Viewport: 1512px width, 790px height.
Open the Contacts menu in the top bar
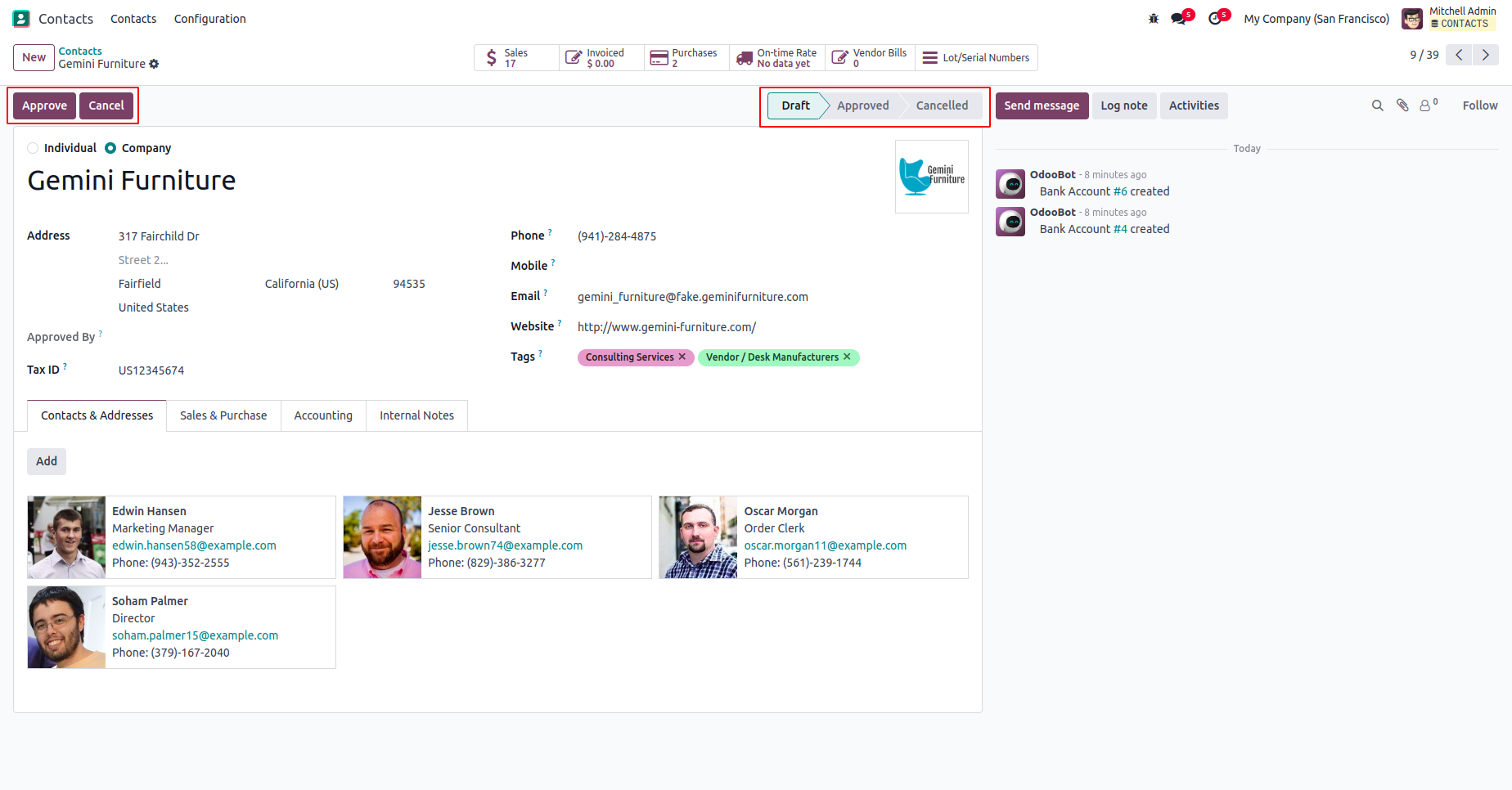(x=133, y=19)
